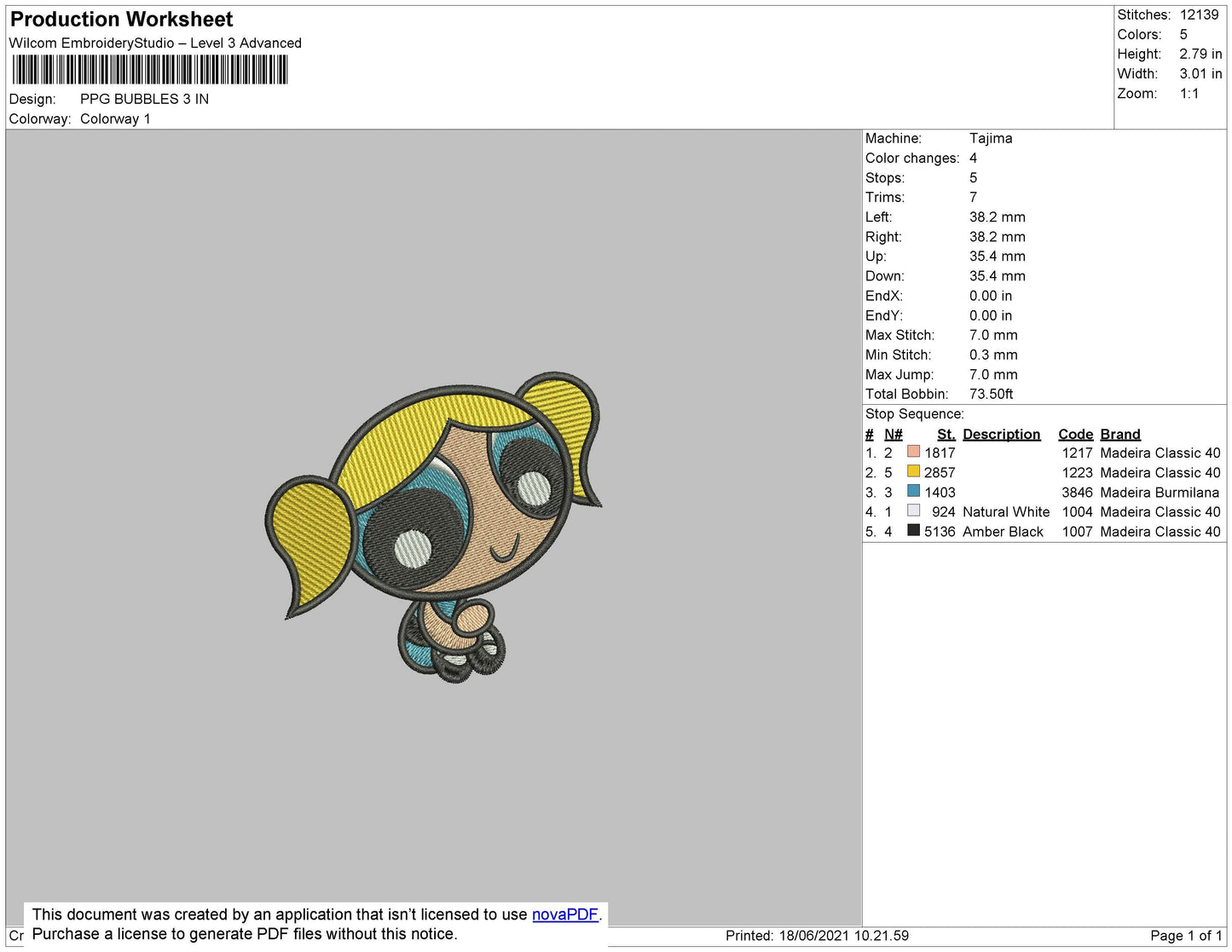This screenshot has height=952, width=1232.
Task: Click 'Natural White' thread description
Action: (1006, 511)
